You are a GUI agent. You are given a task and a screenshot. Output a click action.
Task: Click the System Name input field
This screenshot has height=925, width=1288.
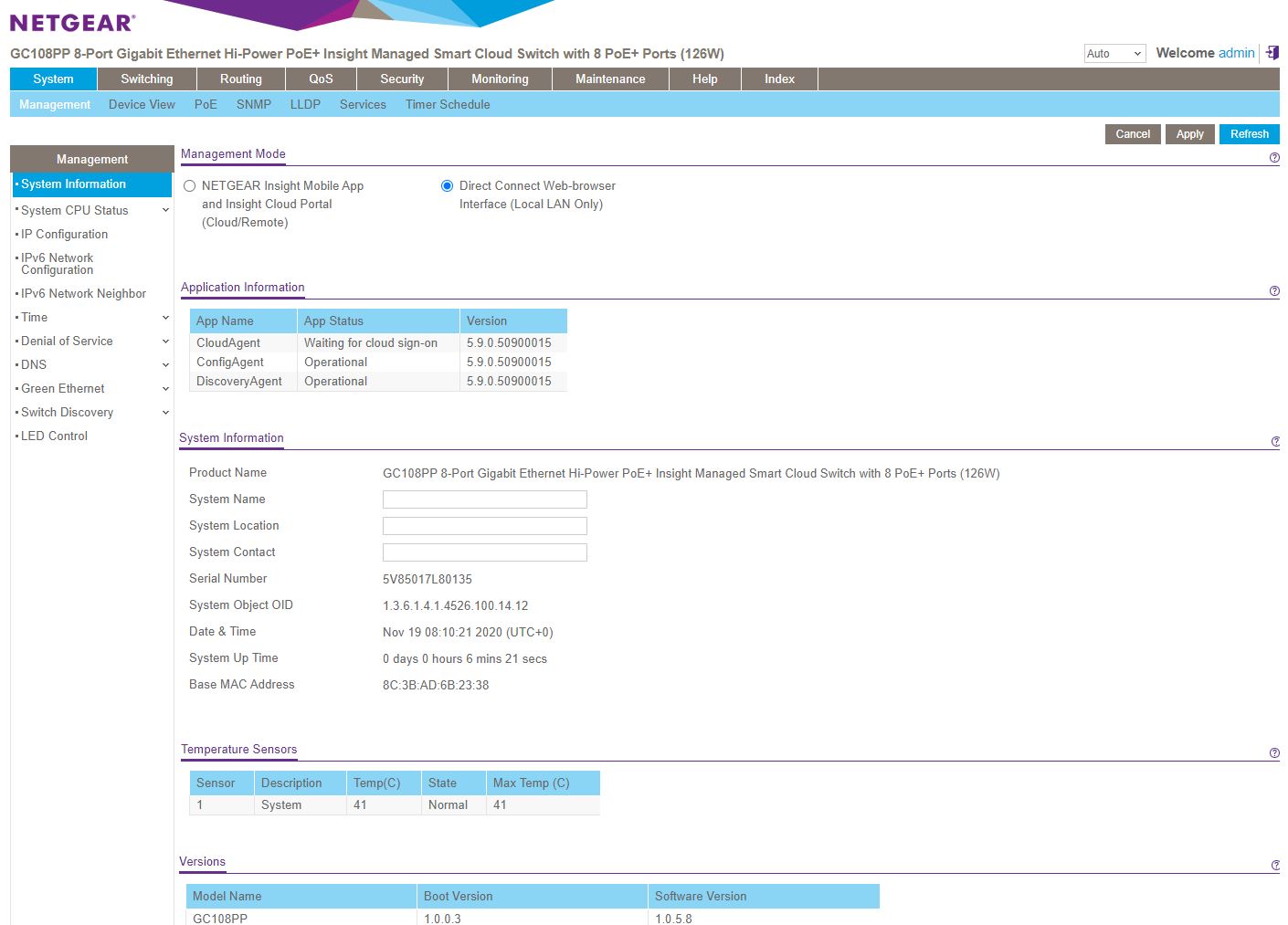pyautogui.click(x=484, y=499)
